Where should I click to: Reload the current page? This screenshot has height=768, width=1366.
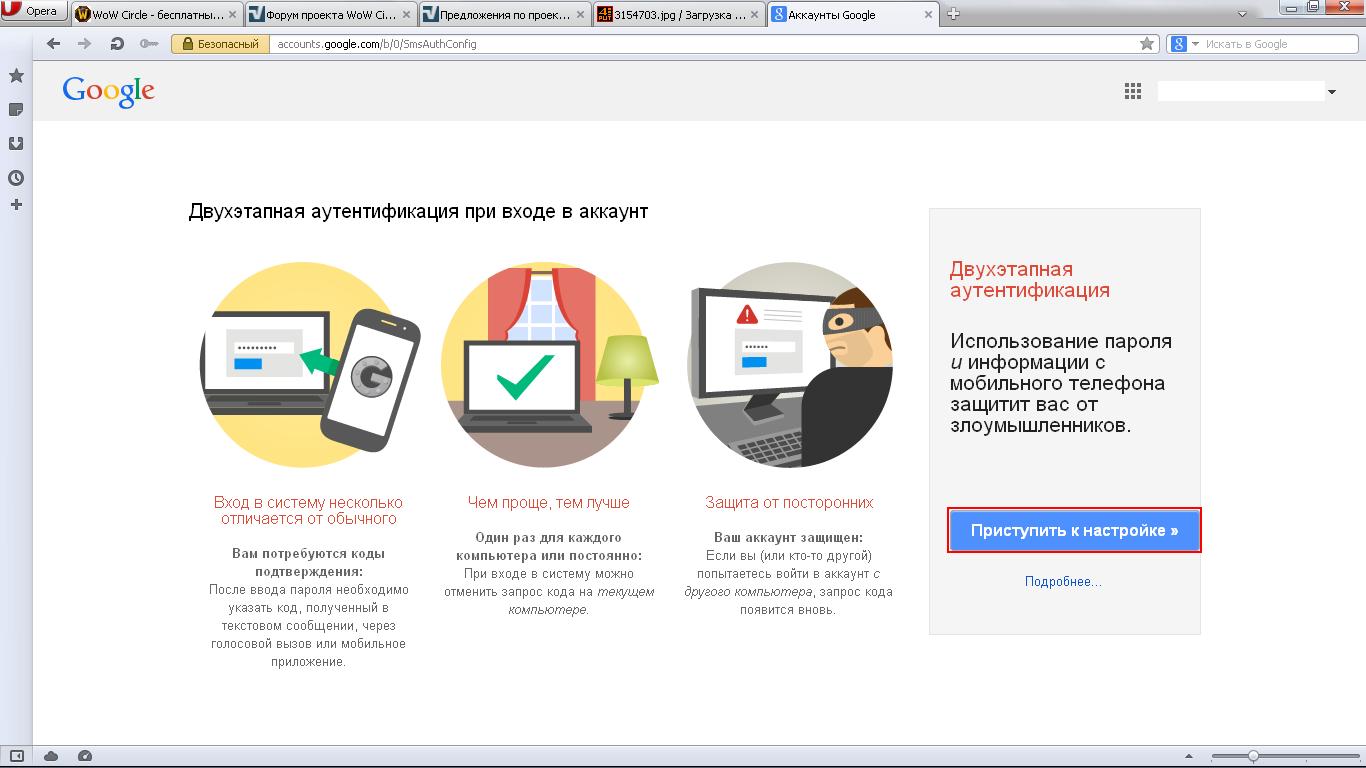pos(117,44)
